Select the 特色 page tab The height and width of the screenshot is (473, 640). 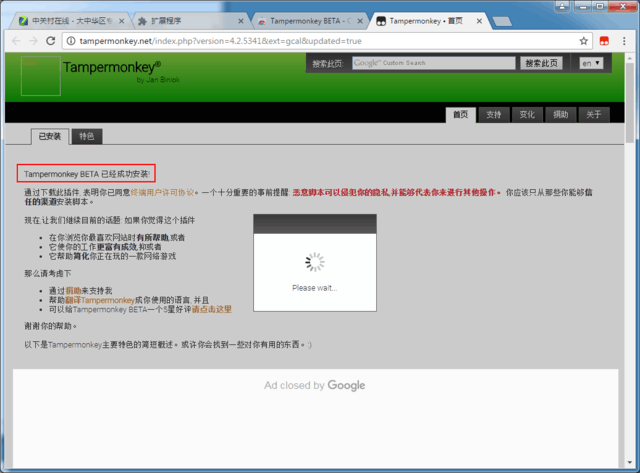[87, 136]
